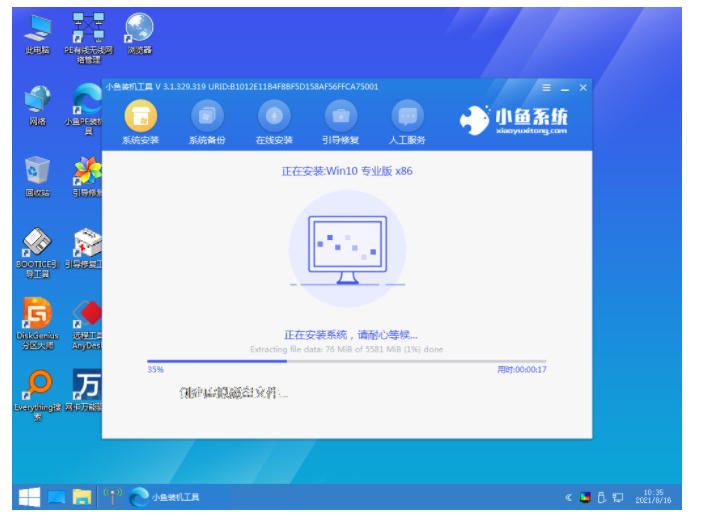The image size is (714, 522).
Task: Launch the 浏览器 (Browser) desktop shortcut
Action: tap(140, 30)
